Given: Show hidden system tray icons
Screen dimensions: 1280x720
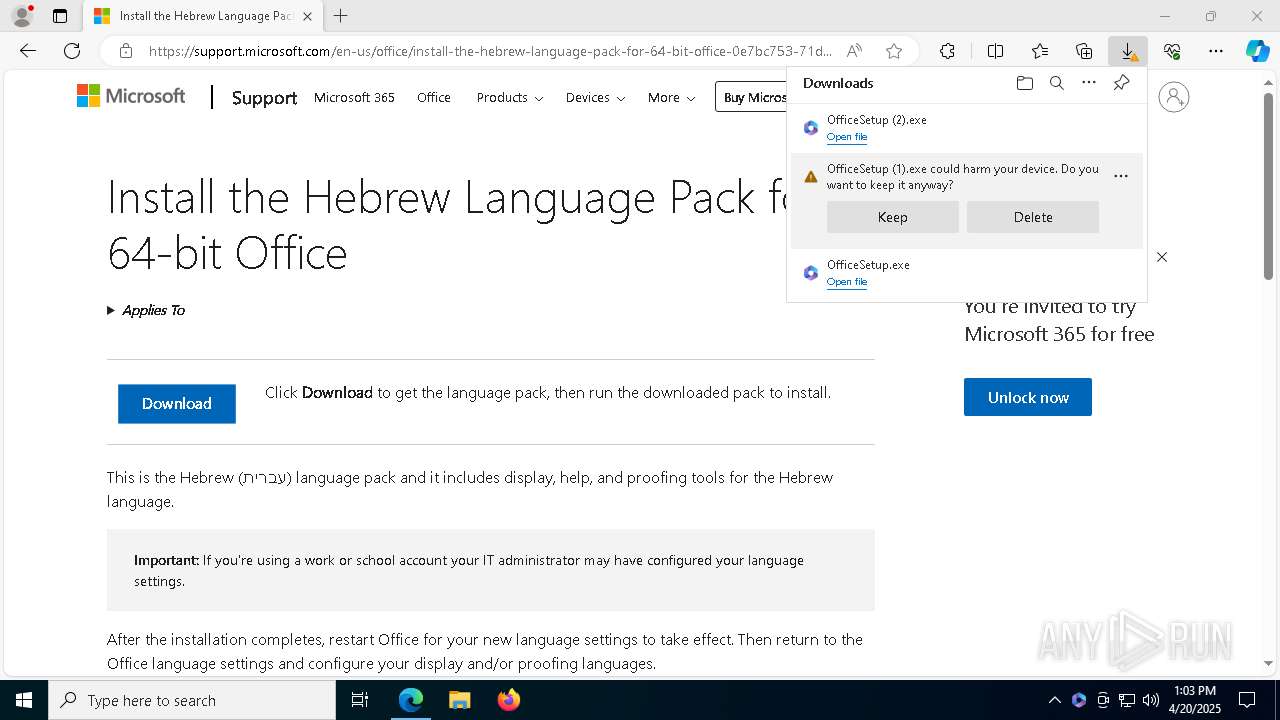Looking at the screenshot, I should (x=1054, y=700).
